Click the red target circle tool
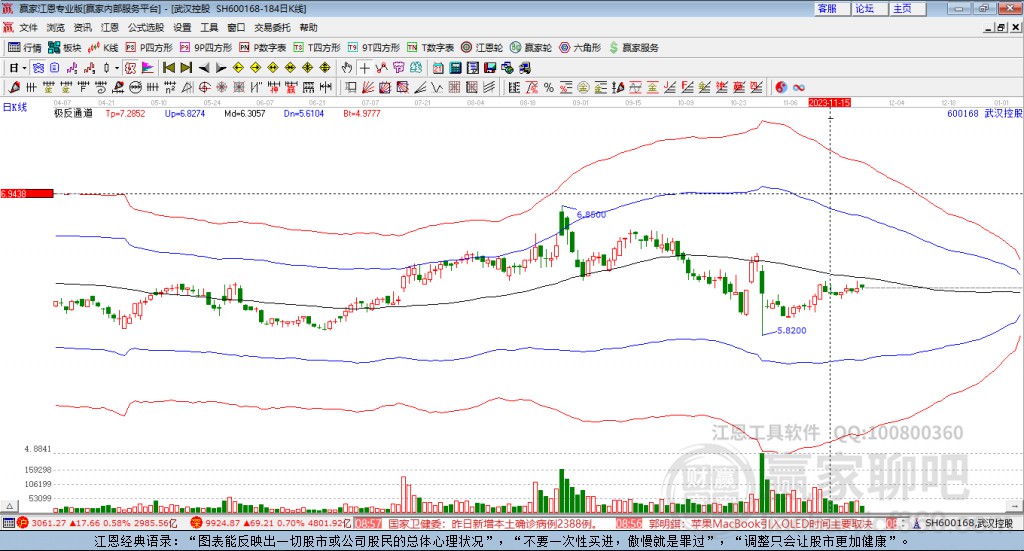 click(204, 87)
